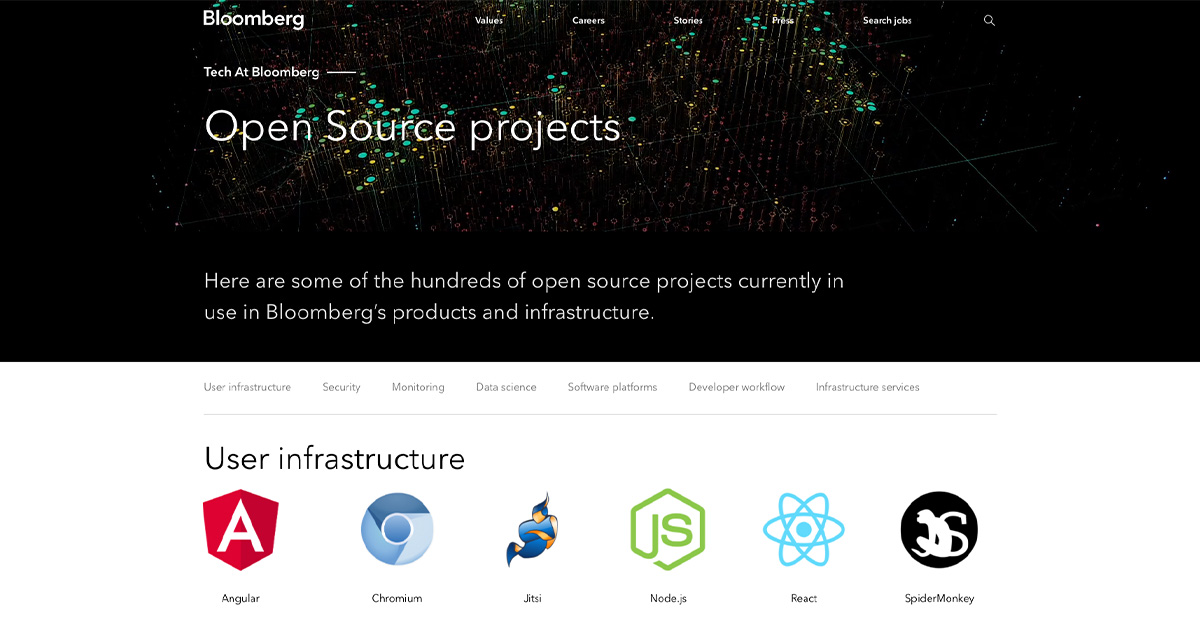This screenshot has height=630, width=1200.
Task: Open the Infrastructure services category
Action: [867, 387]
